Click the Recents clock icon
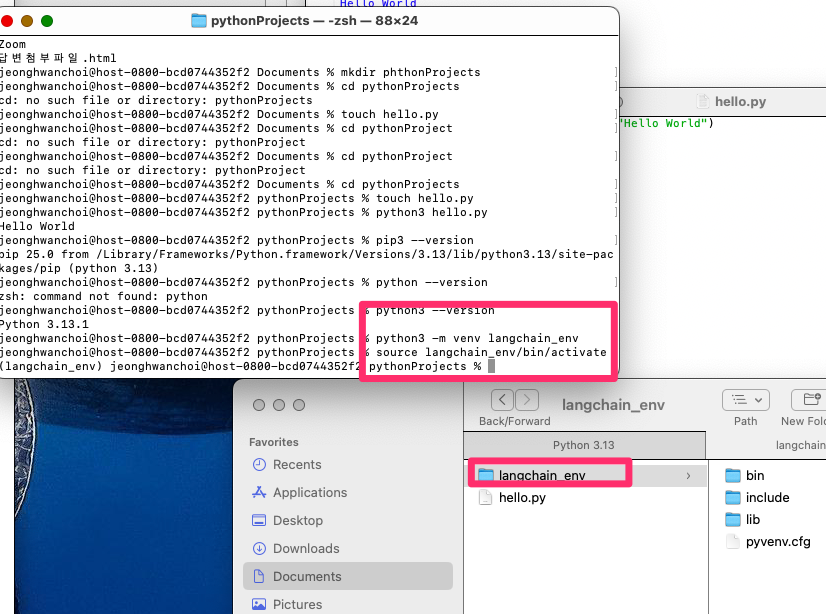 click(x=259, y=464)
